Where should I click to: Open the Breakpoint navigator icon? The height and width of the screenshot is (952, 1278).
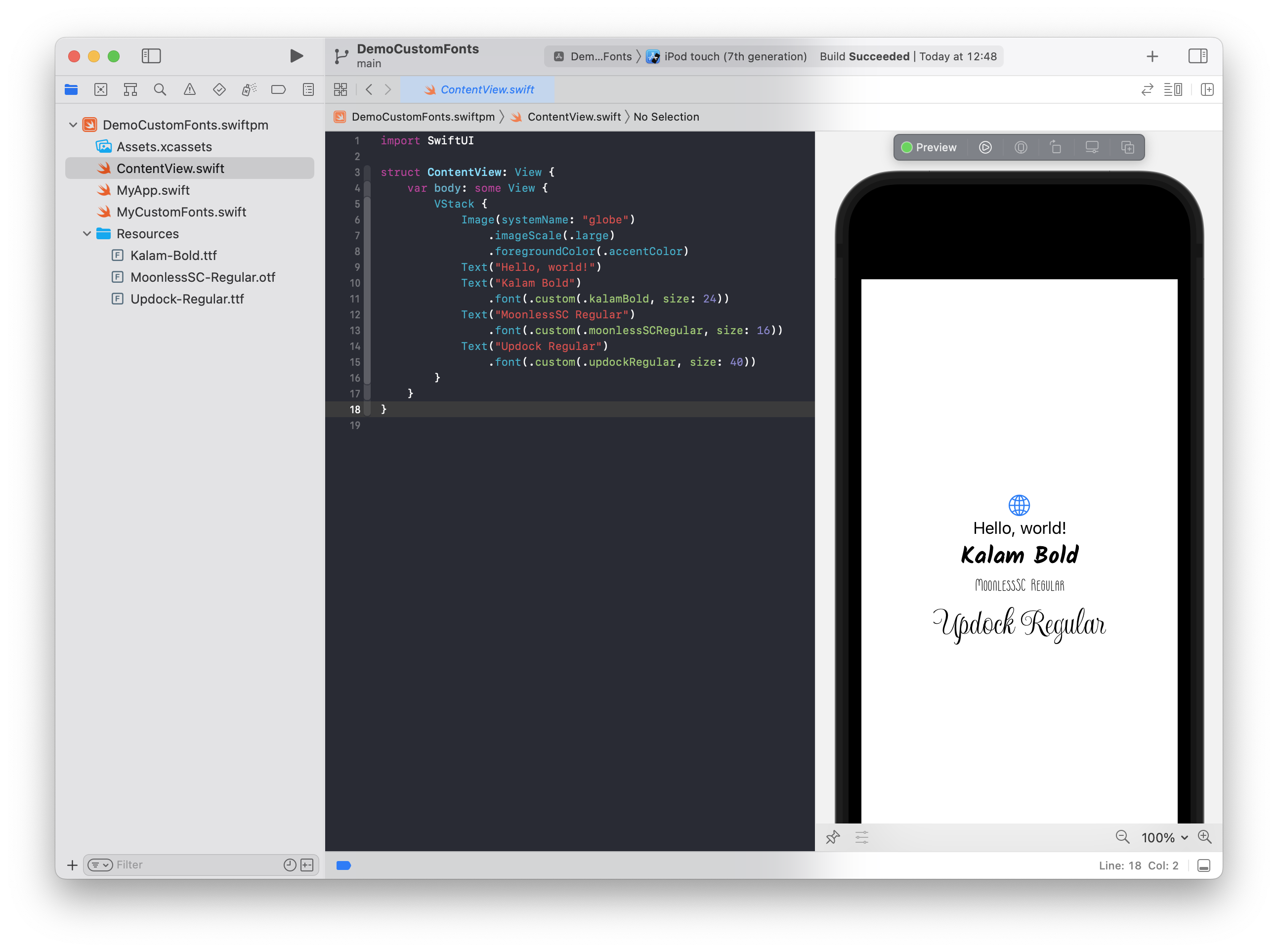(x=278, y=89)
